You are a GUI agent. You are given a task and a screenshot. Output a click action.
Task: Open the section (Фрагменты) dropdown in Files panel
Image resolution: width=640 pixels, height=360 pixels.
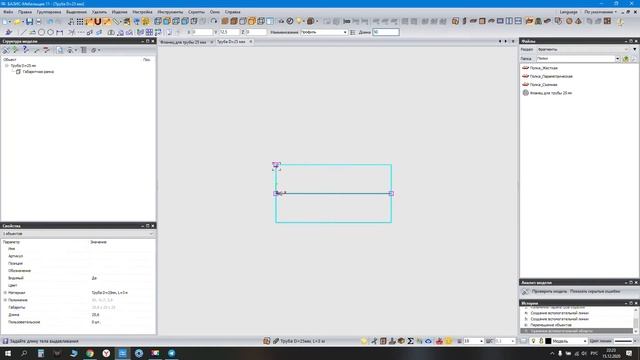coord(626,49)
